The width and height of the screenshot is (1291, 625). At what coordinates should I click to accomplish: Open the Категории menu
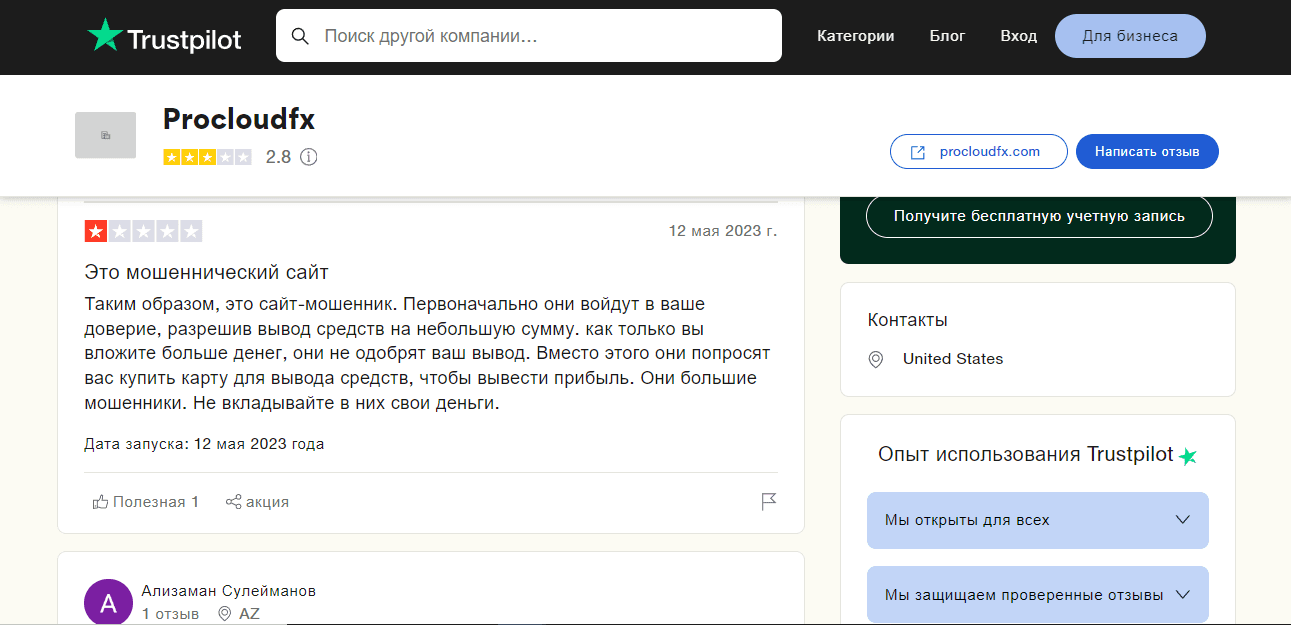click(855, 36)
